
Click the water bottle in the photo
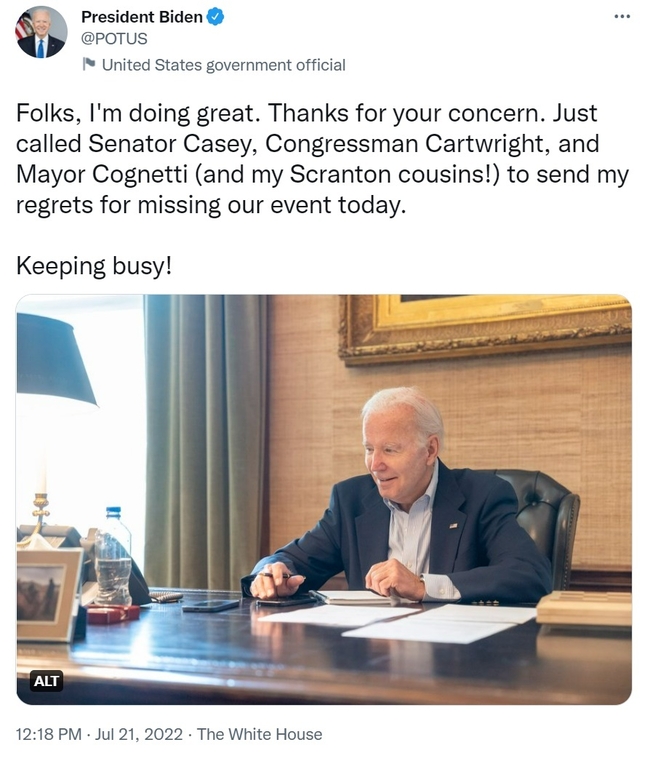tap(113, 556)
